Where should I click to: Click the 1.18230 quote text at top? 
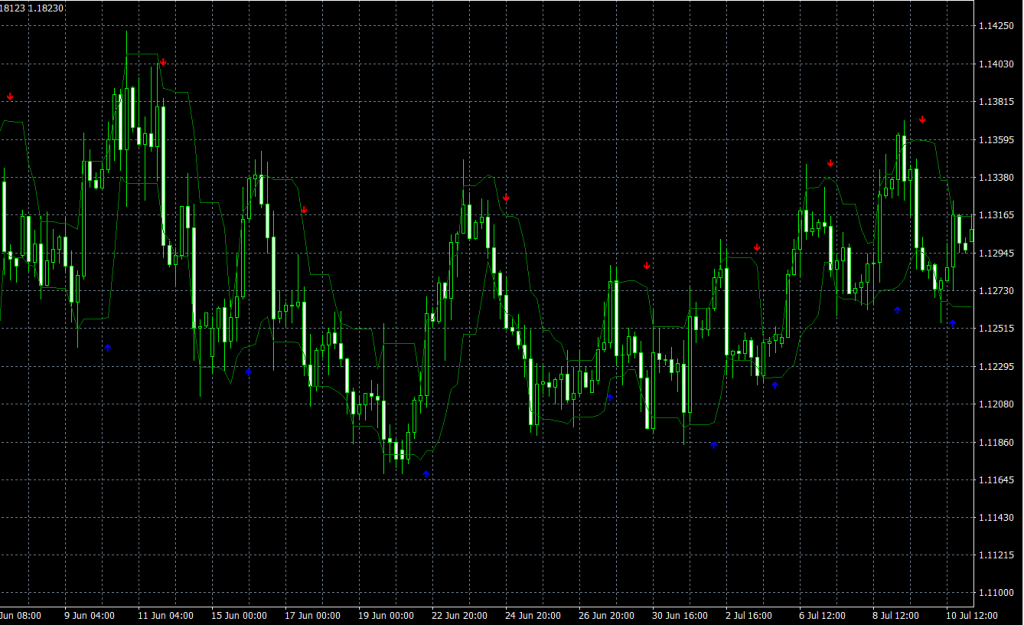tap(46, 8)
